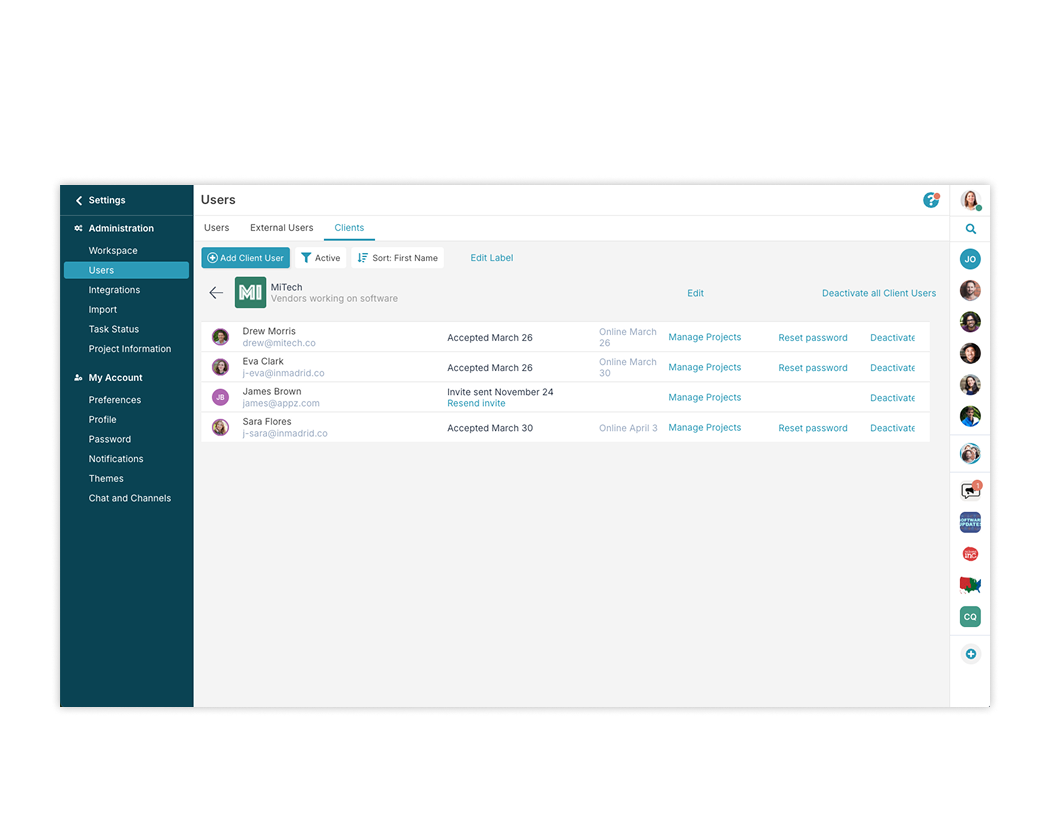Image resolution: width=1050 pixels, height=839 pixels.
Task: Select the Software Updates channel icon
Action: [x=969, y=521]
